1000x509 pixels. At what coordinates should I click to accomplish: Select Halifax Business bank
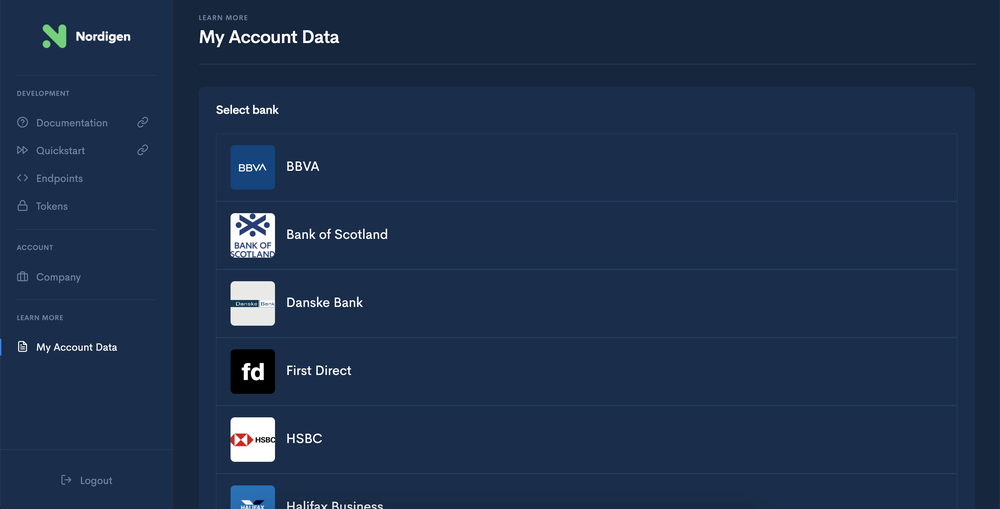pos(586,492)
